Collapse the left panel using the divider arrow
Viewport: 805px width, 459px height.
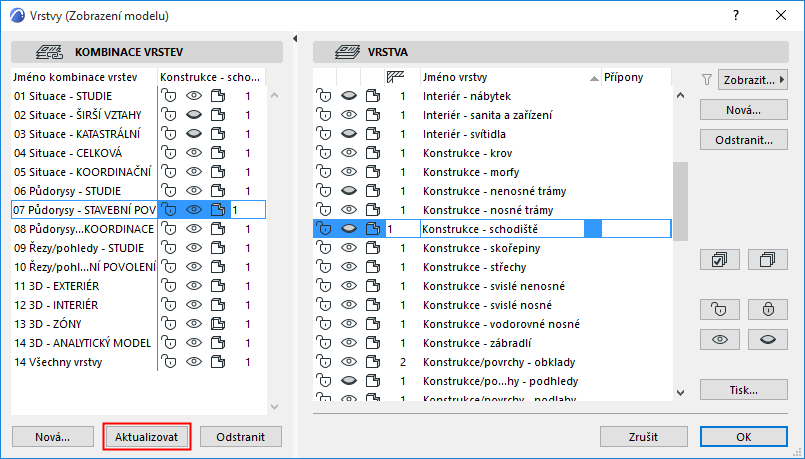pos(296,39)
